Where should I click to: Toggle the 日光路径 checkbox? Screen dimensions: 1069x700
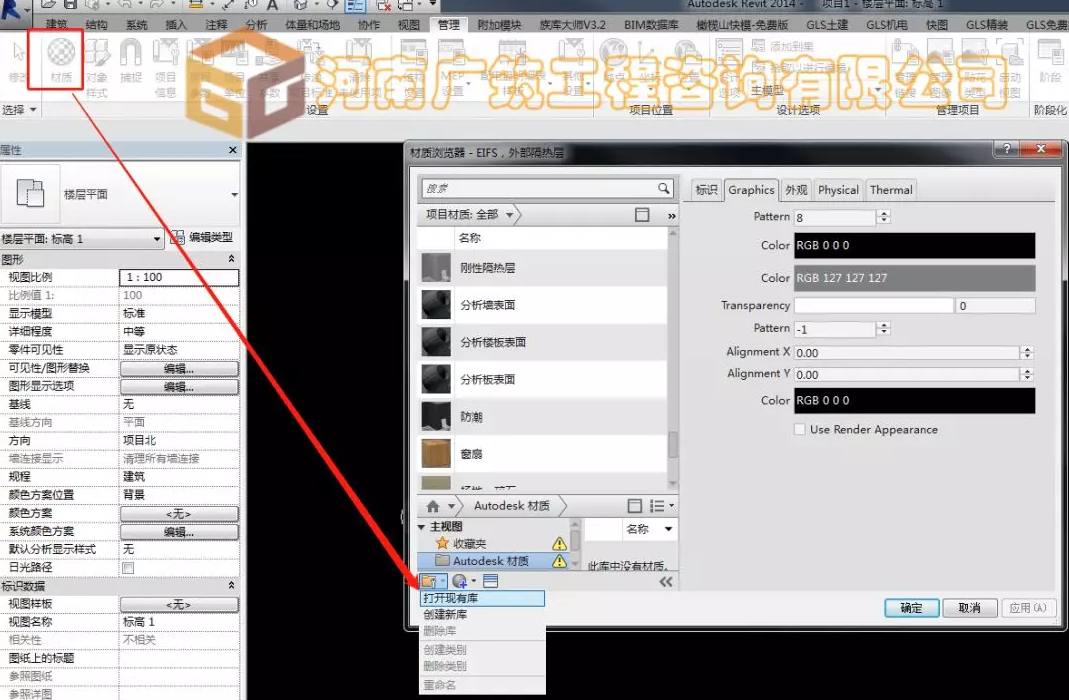click(127, 567)
